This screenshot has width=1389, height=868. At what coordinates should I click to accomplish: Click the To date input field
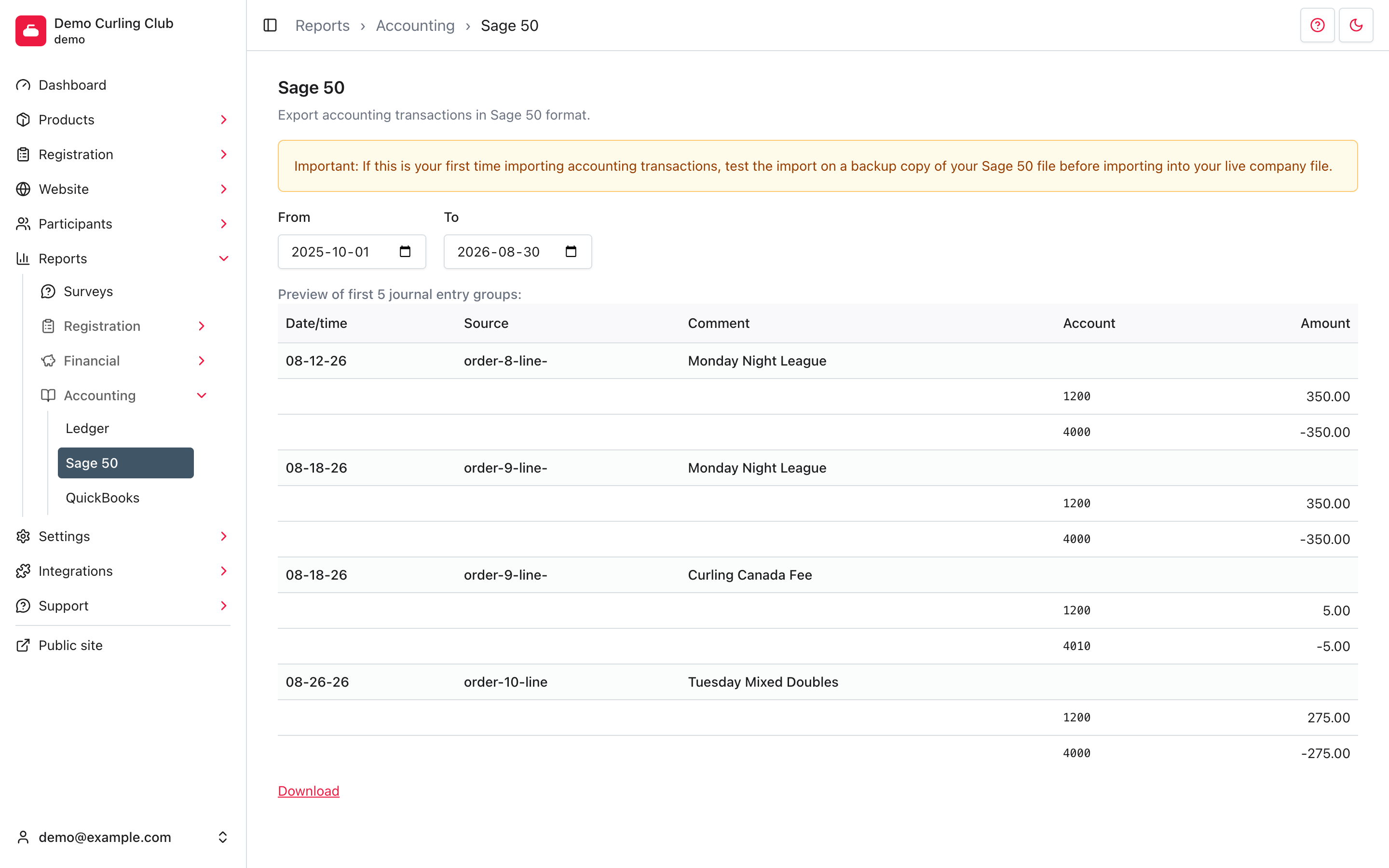pos(517,251)
